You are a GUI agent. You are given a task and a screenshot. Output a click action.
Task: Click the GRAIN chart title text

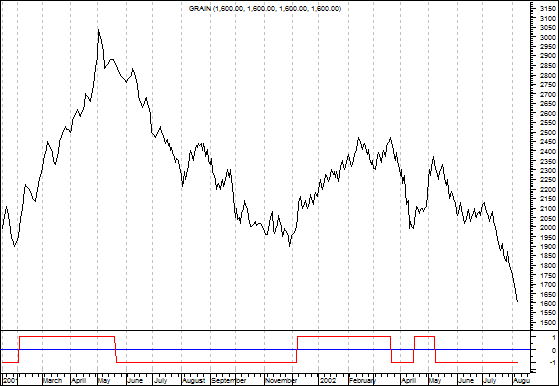pyautogui.click(x=265, y=9)
